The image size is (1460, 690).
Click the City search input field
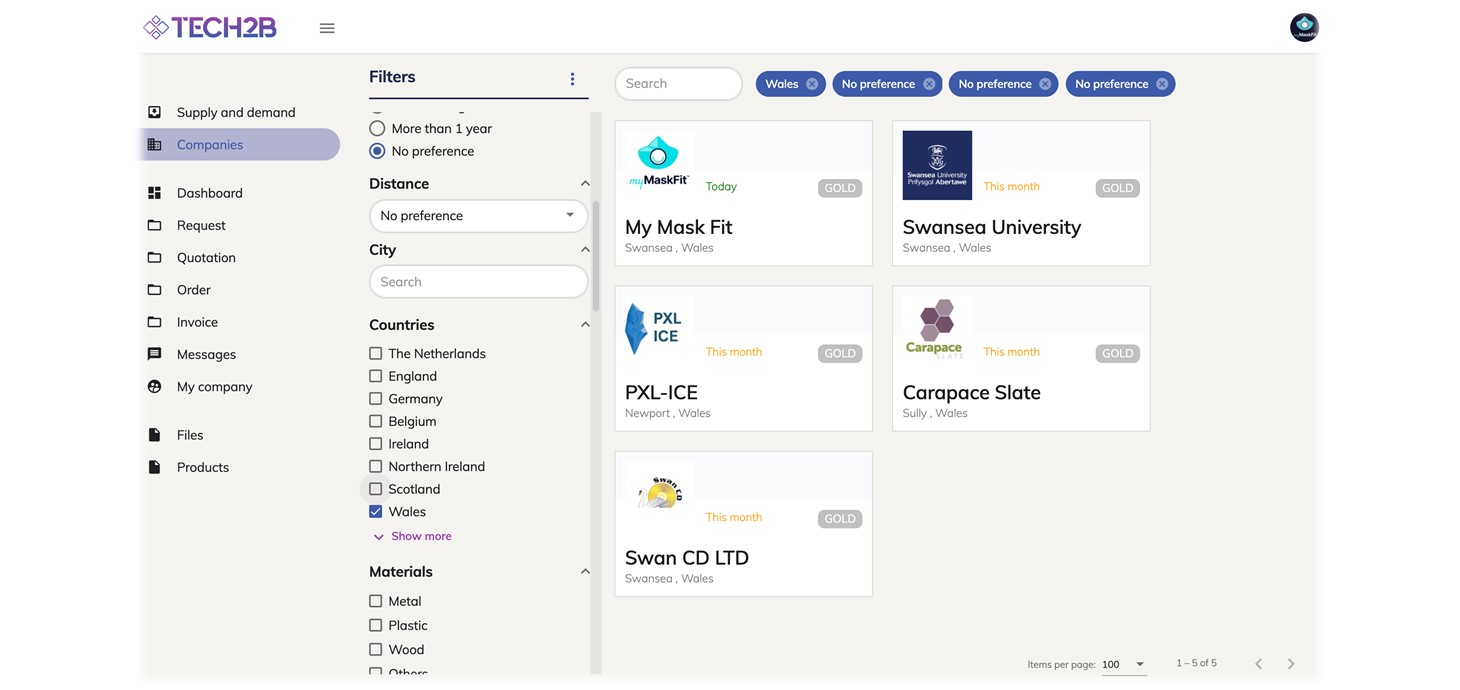tap(478, 282)
